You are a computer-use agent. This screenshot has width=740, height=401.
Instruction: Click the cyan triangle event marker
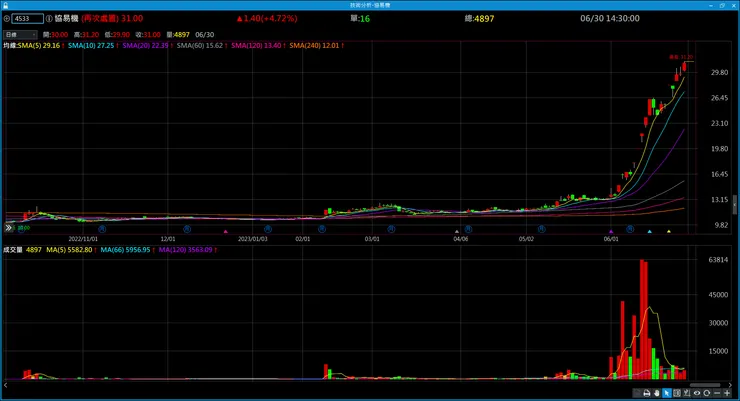point(649,232)
